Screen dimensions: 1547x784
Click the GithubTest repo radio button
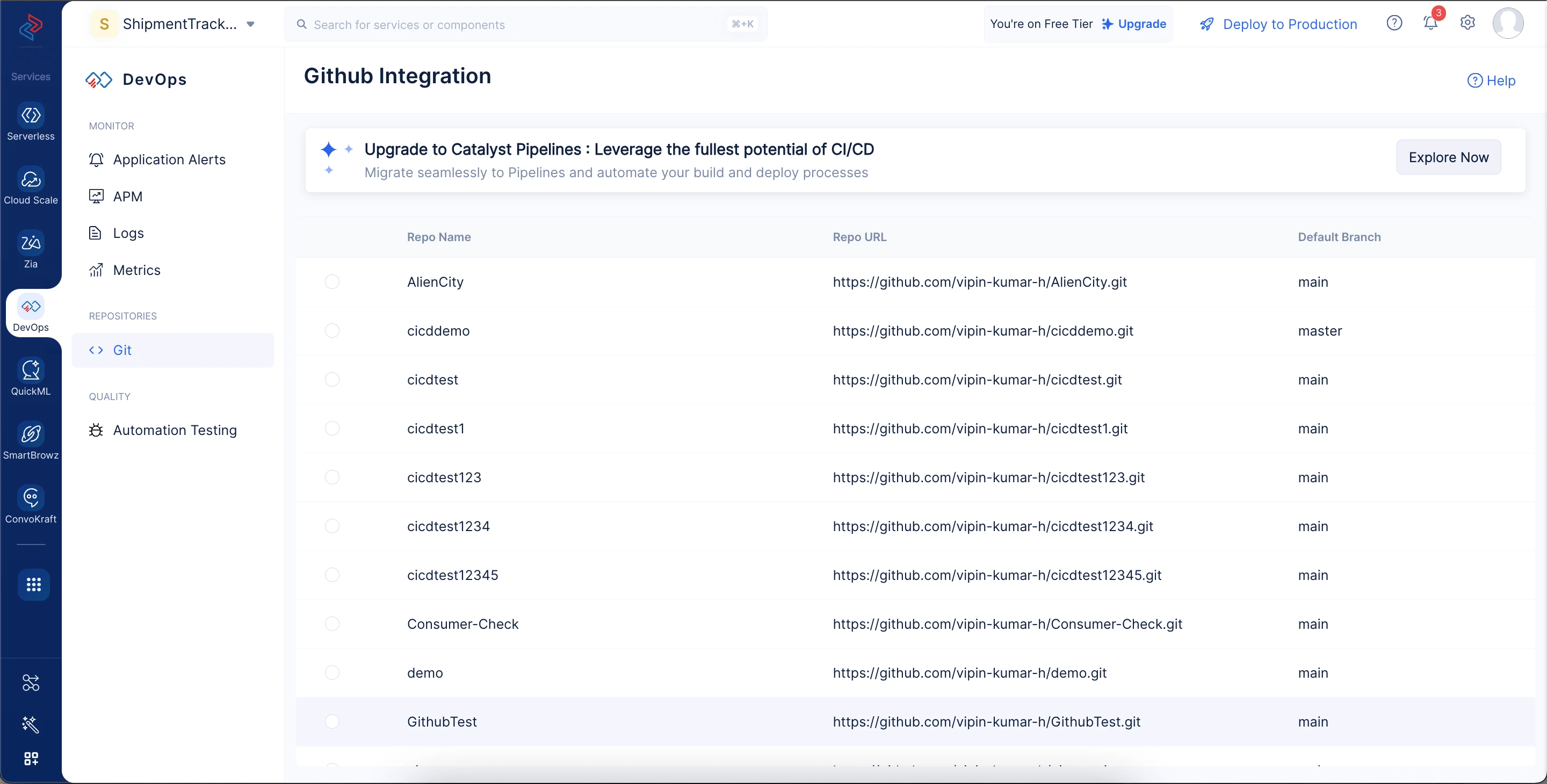[x=332, y=722]
